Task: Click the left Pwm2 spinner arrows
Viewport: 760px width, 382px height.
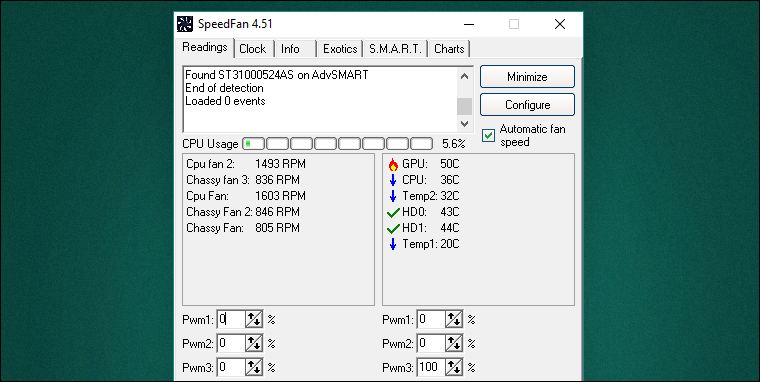Action: (x=254, y=344)
